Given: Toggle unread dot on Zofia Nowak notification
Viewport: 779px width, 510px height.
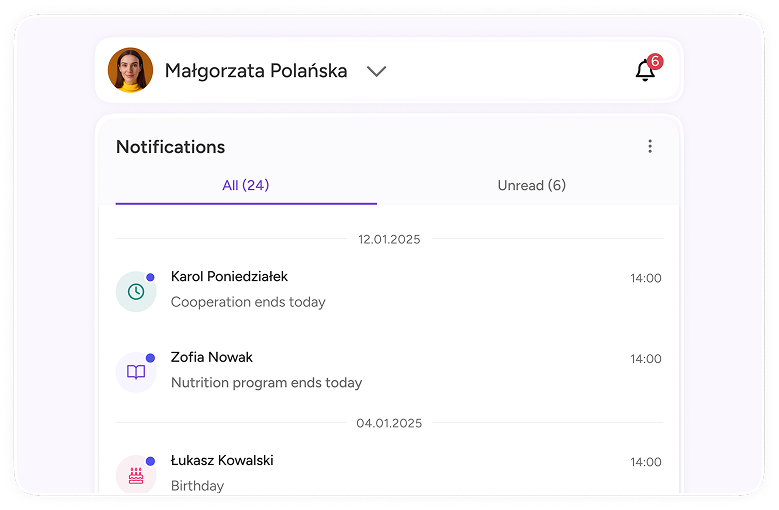Looking at the screenshot, I should [x=150, y=358].
